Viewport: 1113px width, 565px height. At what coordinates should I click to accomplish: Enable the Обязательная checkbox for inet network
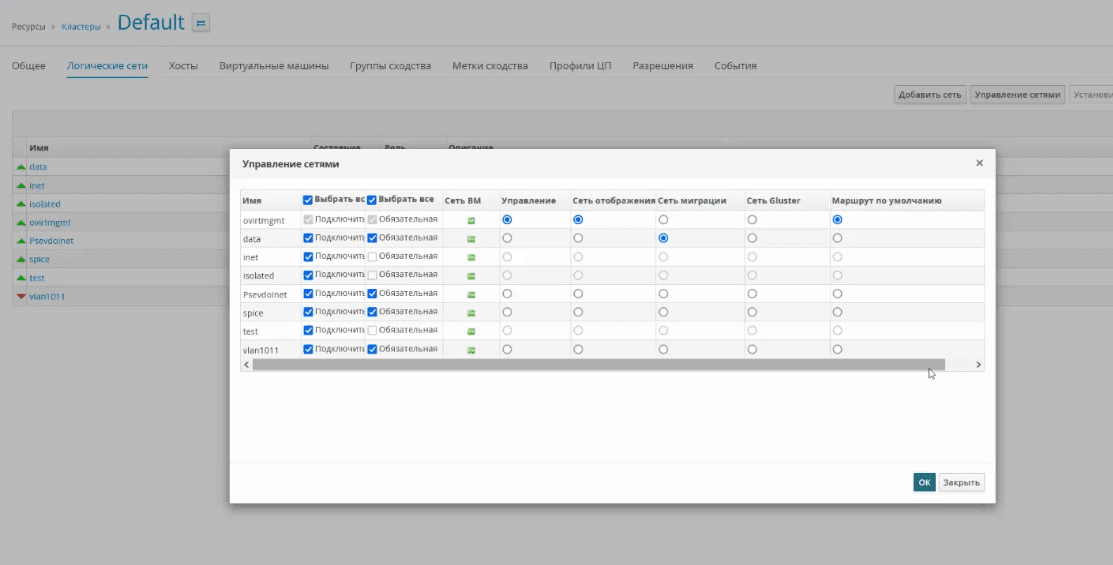pyautogui.click(x=372, y=257)
